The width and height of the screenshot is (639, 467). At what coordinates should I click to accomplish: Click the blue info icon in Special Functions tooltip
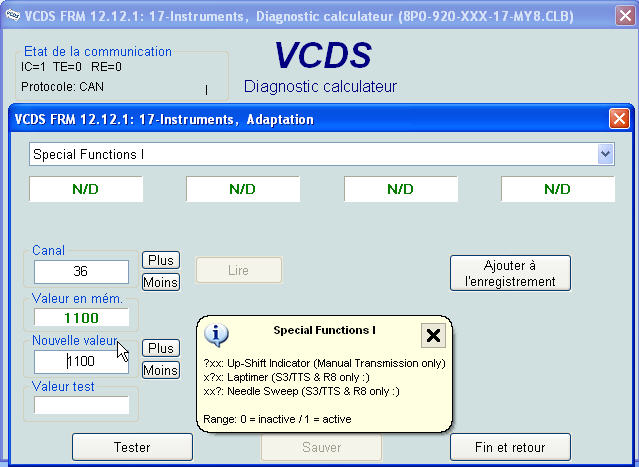pyautogui.click(x=216, y=335)
